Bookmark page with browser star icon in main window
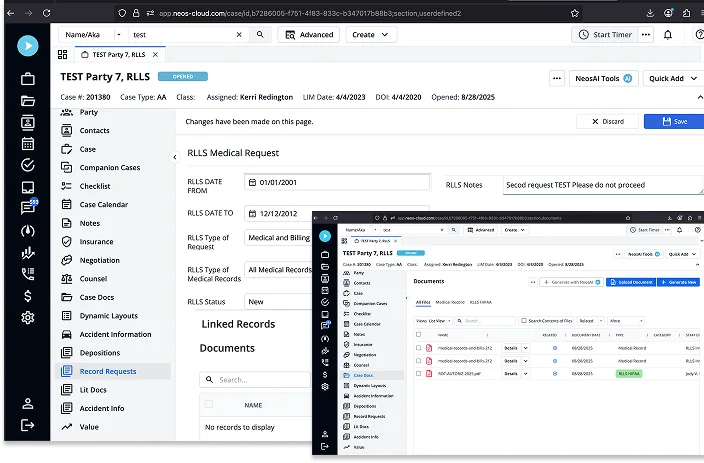 (x=575, y=13)
